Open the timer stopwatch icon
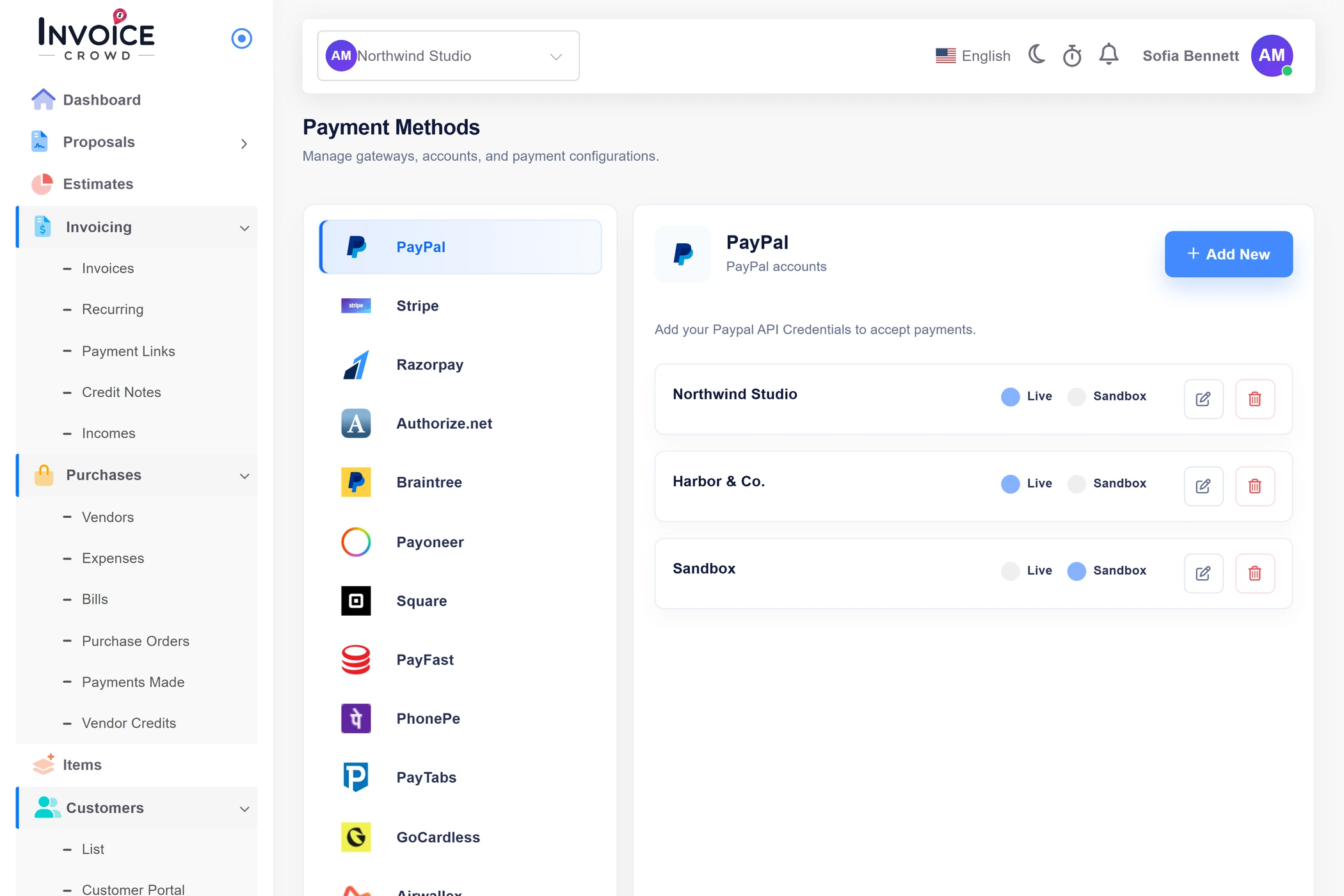 click(1072, 56)
